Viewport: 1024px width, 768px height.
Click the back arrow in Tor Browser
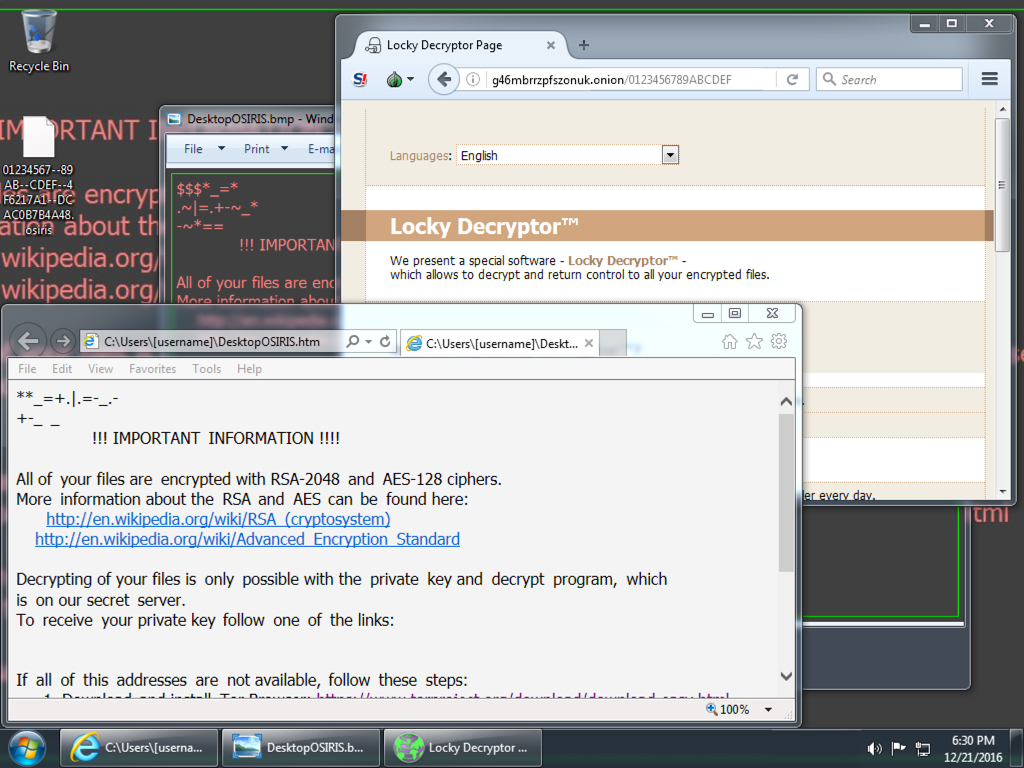tap(445, 80)
